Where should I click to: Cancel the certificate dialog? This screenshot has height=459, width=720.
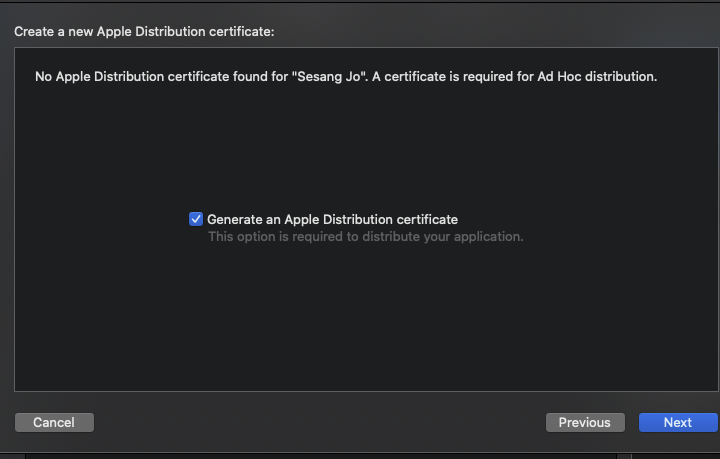point(54,422)
